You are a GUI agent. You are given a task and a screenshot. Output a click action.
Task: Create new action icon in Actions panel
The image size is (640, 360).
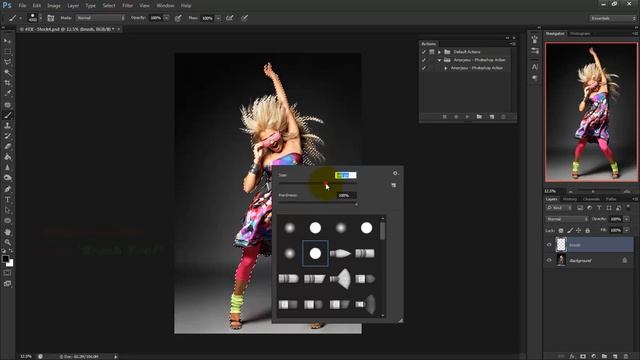coord(492,117)
